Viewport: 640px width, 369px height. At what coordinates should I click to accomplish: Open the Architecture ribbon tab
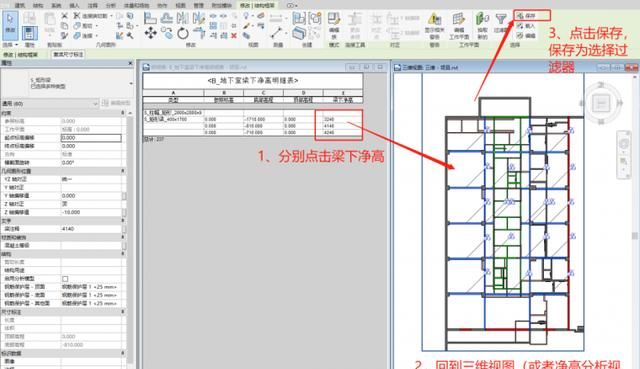(x=20, y=5)
